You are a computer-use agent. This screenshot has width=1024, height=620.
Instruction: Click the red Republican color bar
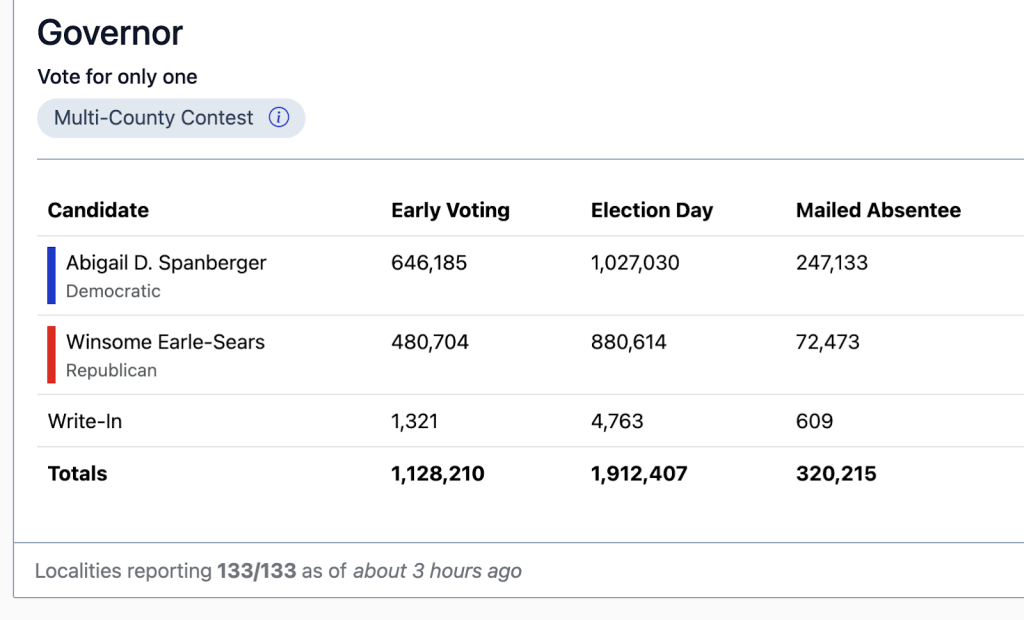point(51,354)
